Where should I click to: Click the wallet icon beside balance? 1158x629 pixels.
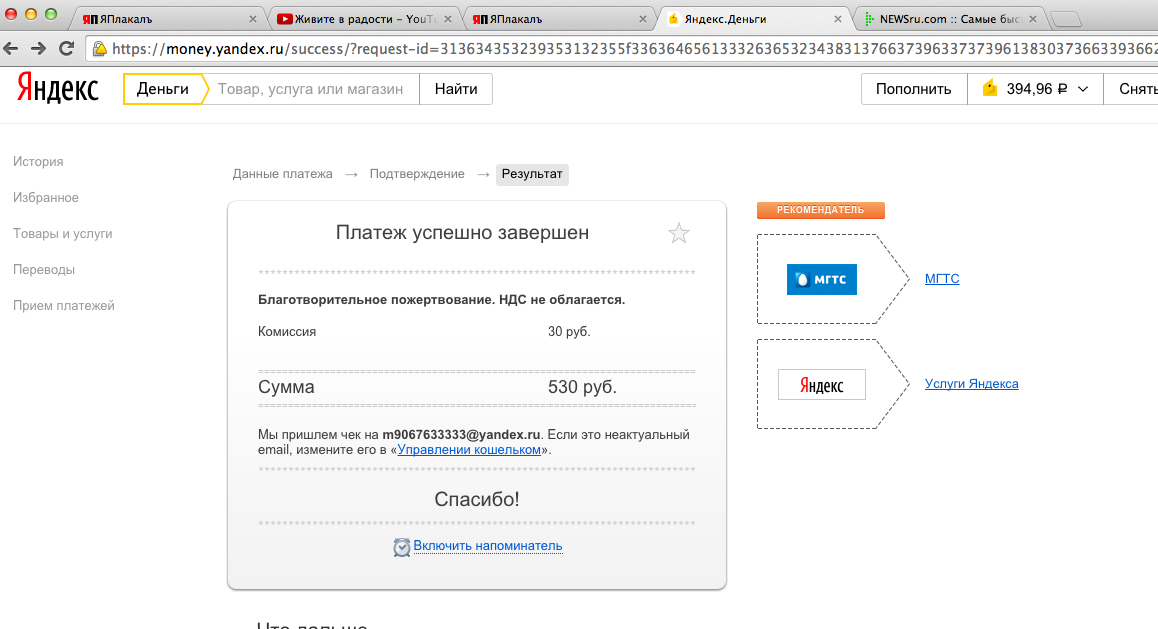coord(990,89)
